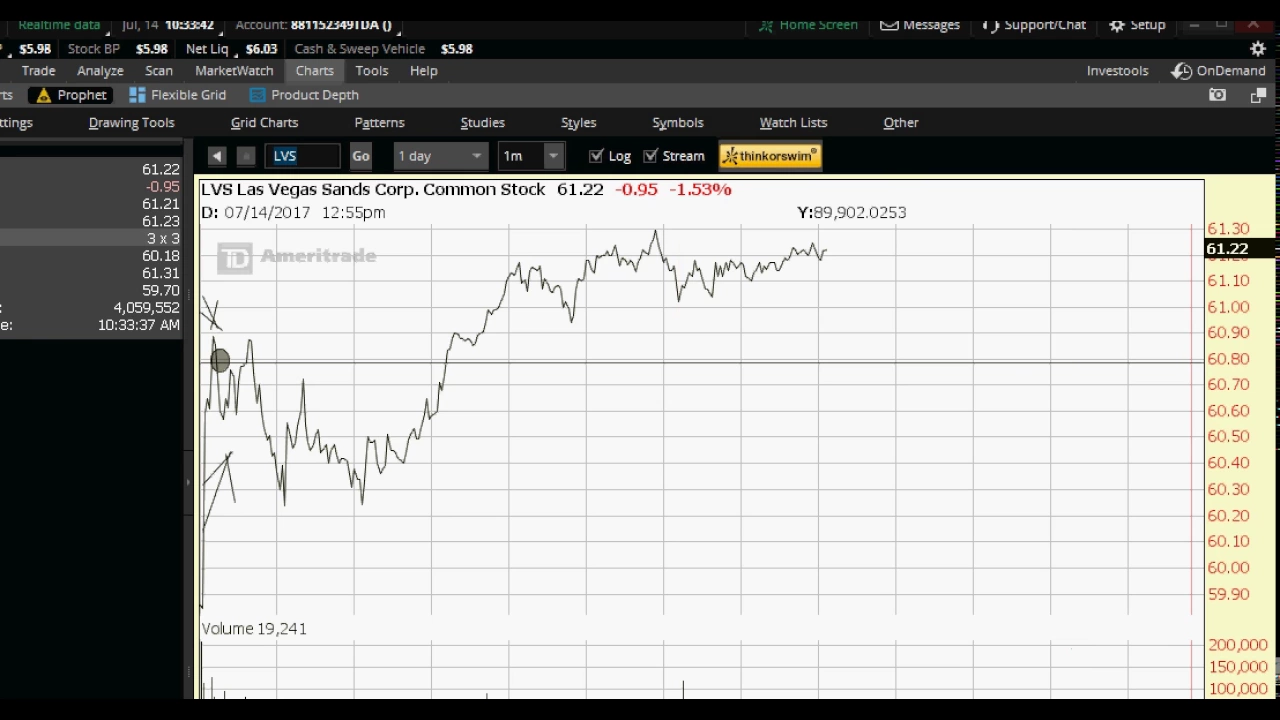Click the Stock BP label
The width and height of the screenshot is (1280, 720).
pos(94,49)
